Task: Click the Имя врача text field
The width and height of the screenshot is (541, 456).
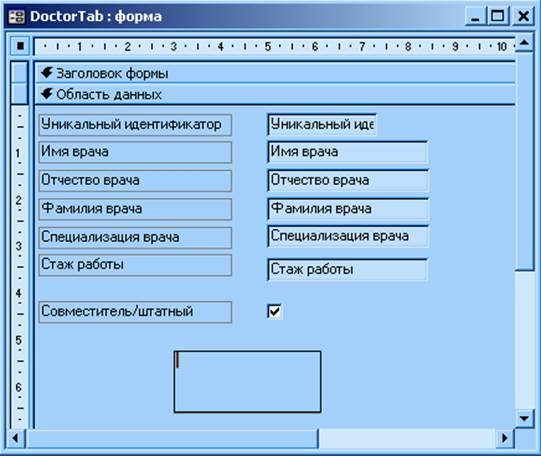Action: click(x=348, y=152)
